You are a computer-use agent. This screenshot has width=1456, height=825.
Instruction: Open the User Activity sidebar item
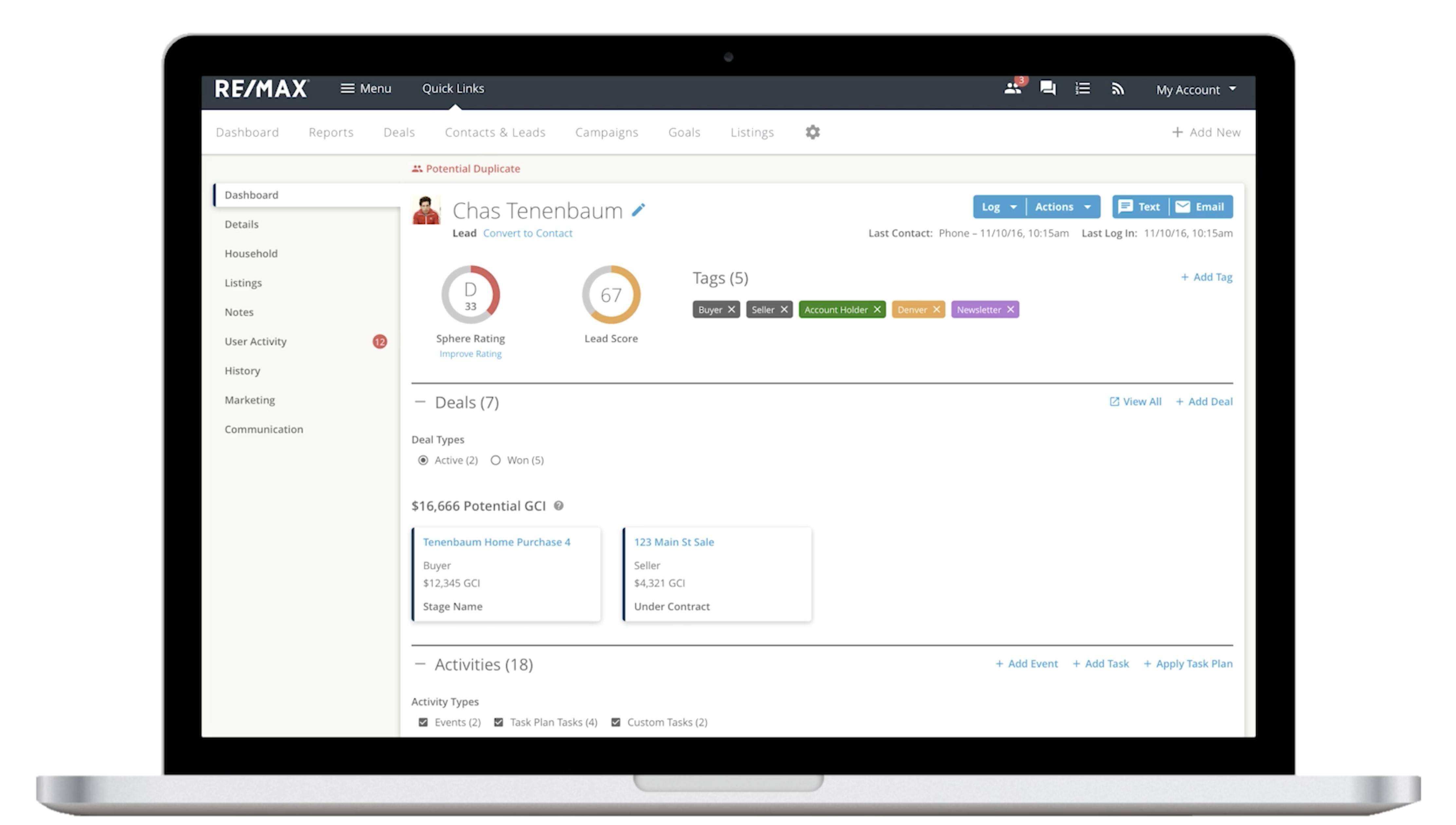(x=255, y=341)
